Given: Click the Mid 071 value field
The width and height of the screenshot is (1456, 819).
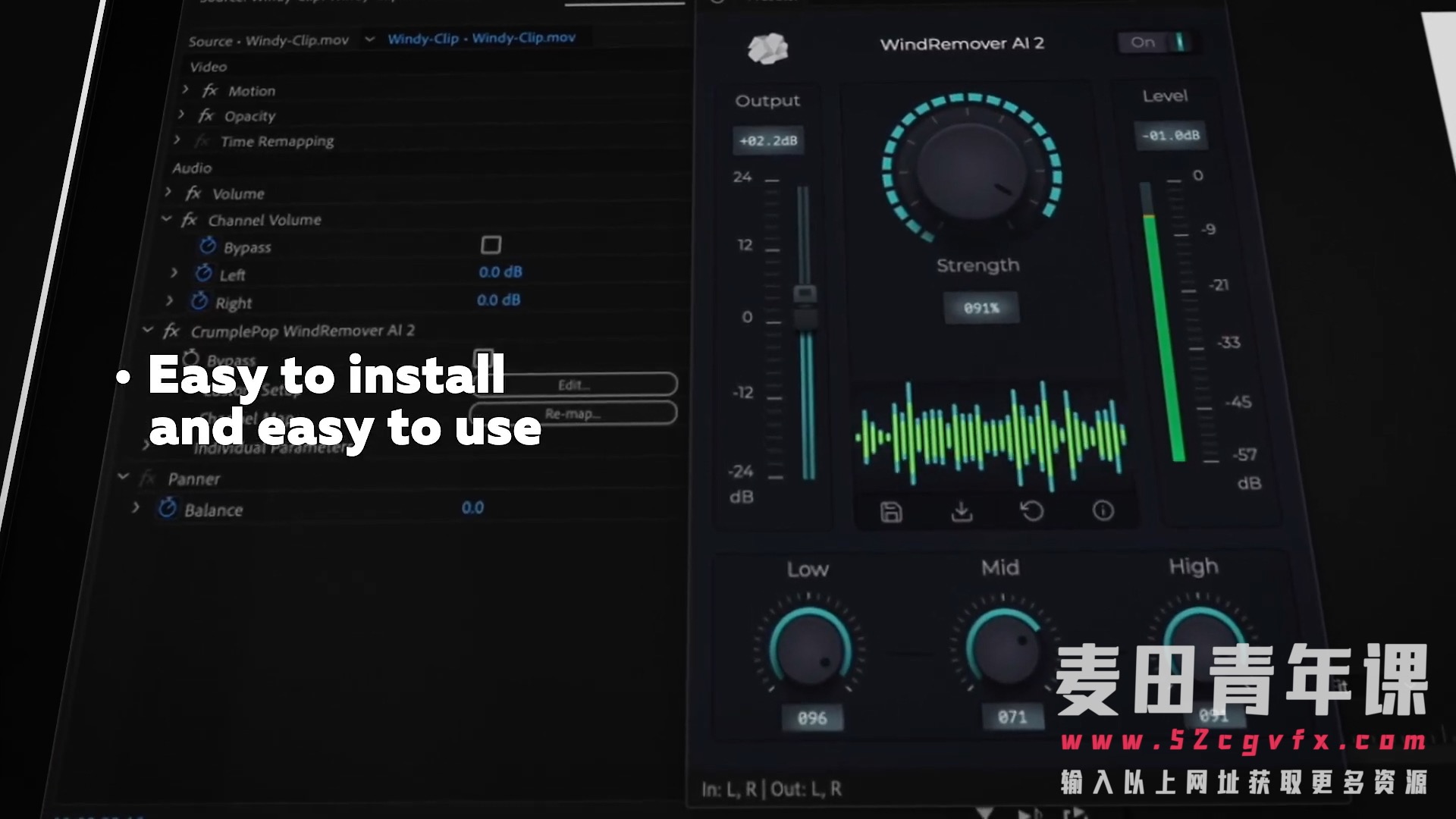Looking at the screenshot, I should (1012, 716).
